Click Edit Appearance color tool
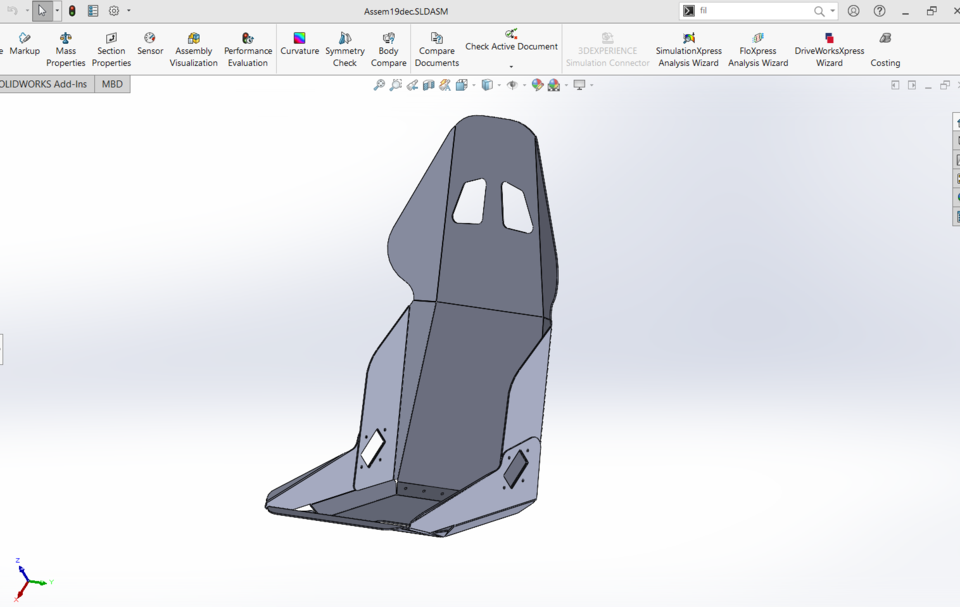960x607 pixels. click(536, 85)
